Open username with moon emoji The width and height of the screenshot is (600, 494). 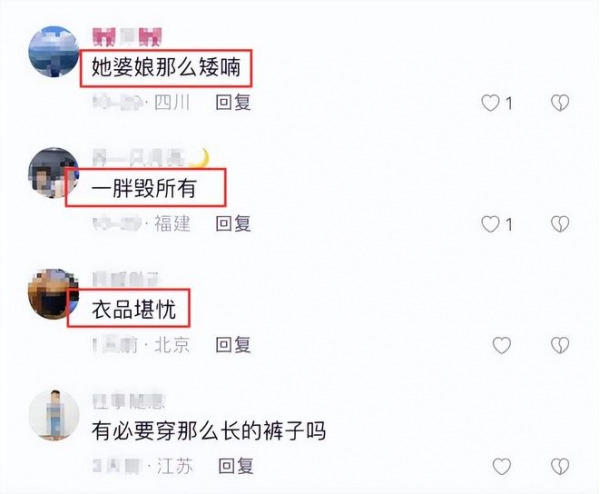click(151, 158)
